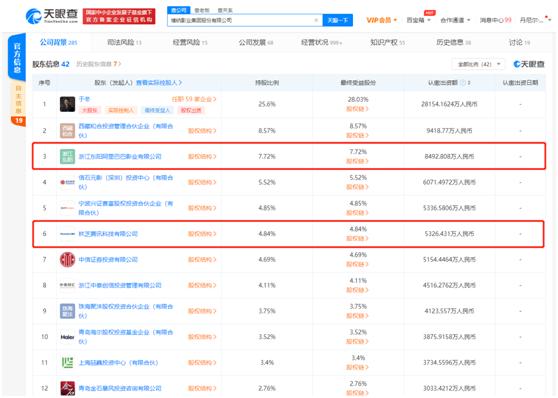
Task: Click the Tianyancha logo in header
Action: tap(52, 16)
